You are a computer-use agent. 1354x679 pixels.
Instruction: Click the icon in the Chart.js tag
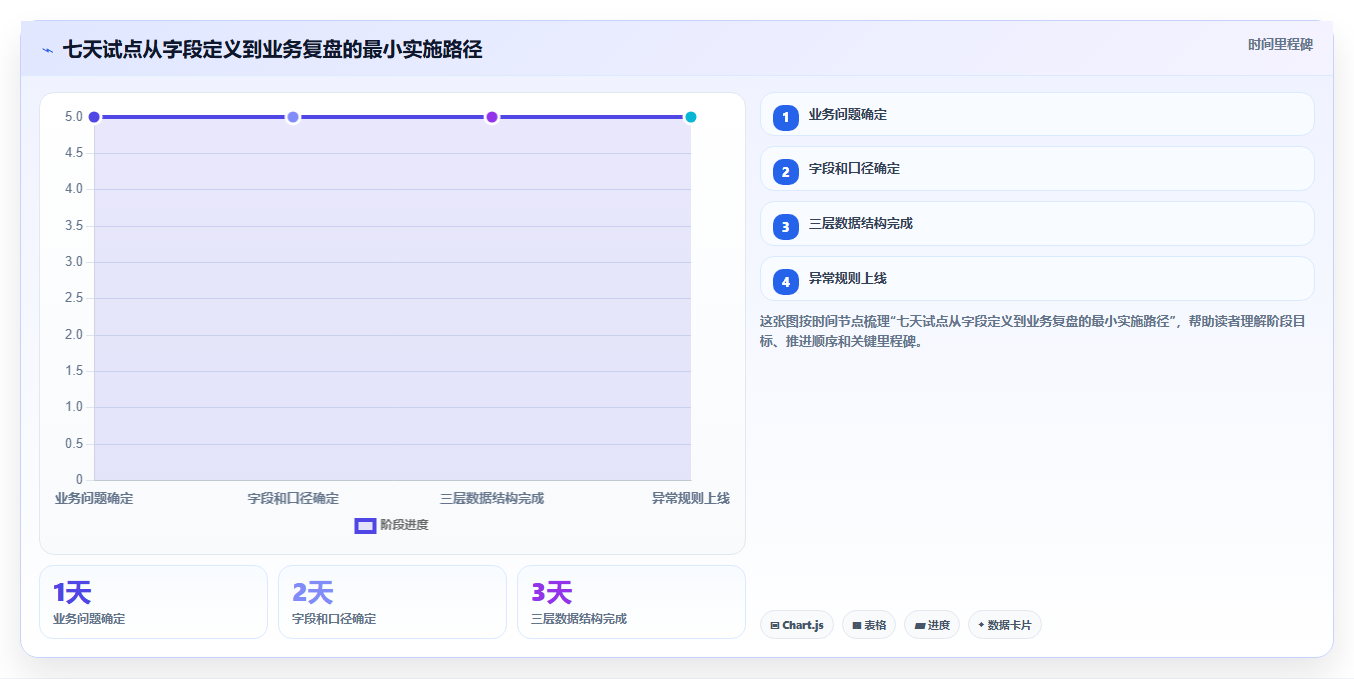click(775, 626)
